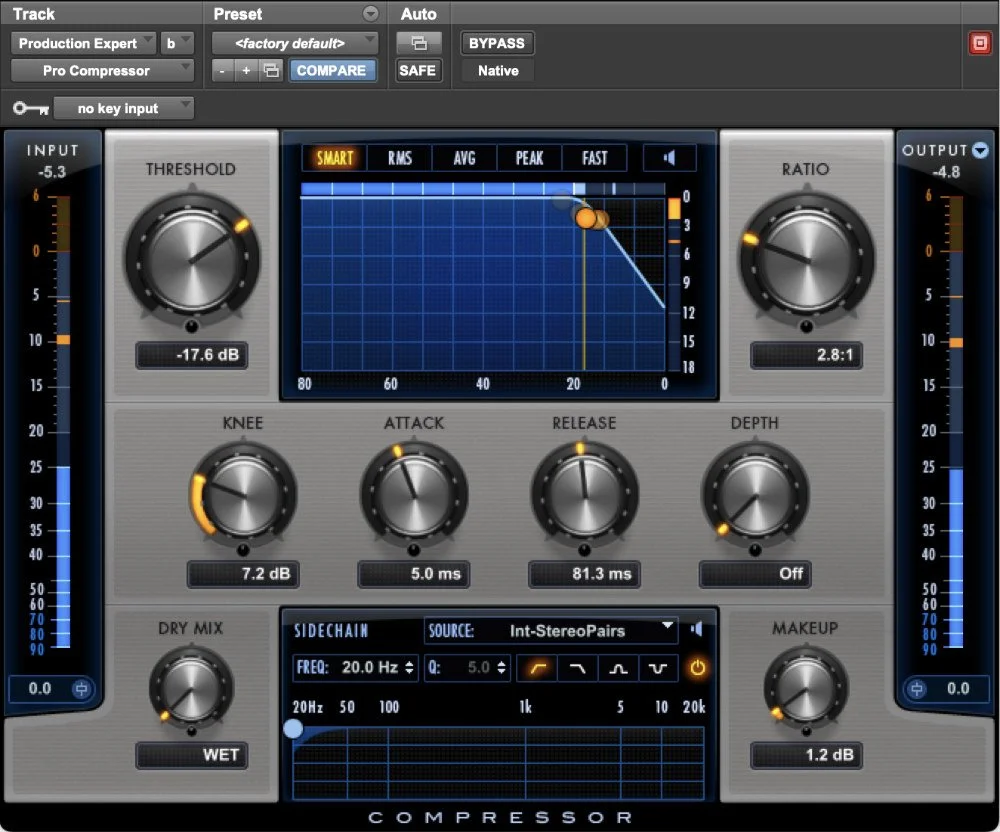The height and width of the screenshot is (832, 1000).
Task: Click the dry mix value field WET
Action: [191, 755]
